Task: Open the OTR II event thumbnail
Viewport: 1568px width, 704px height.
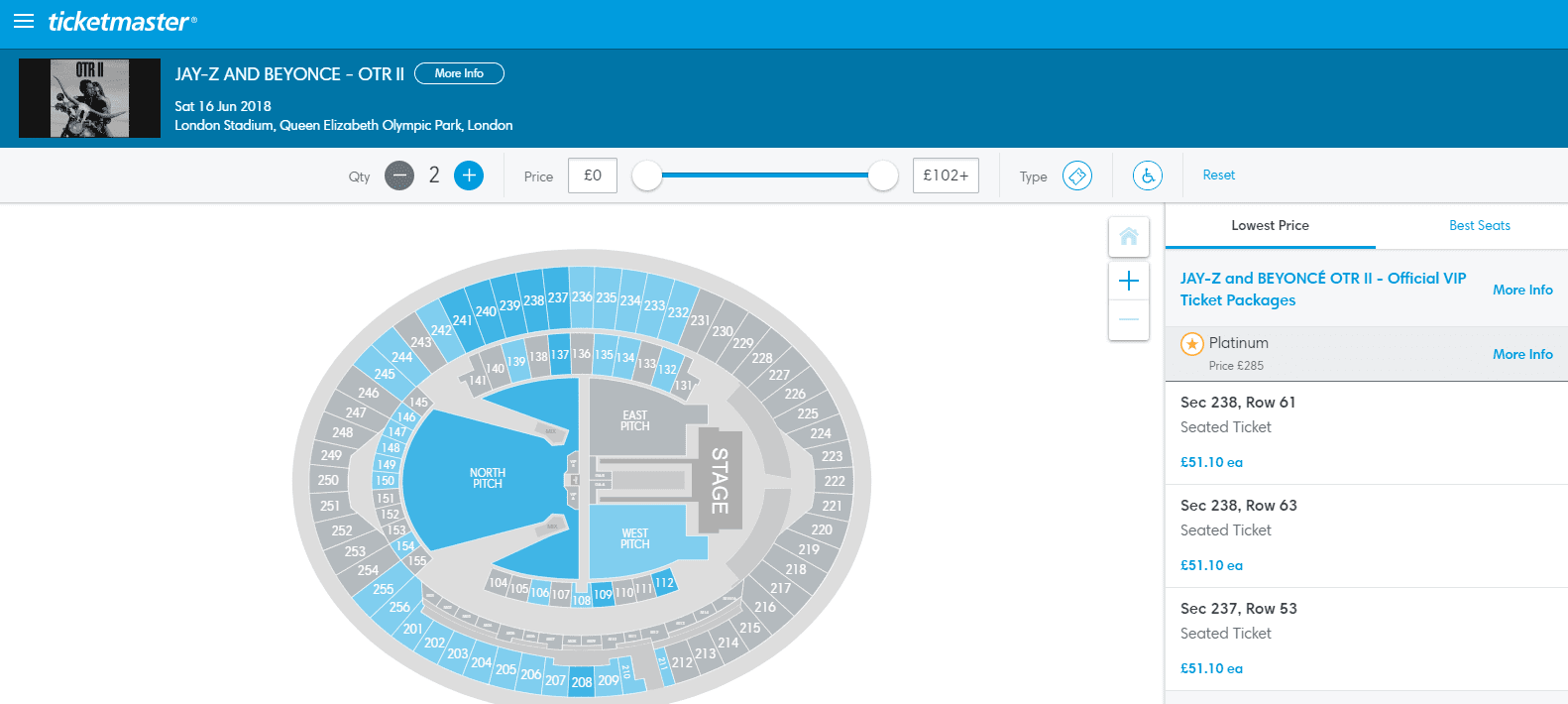Action: pyautogui.click(x=89, y=98)
